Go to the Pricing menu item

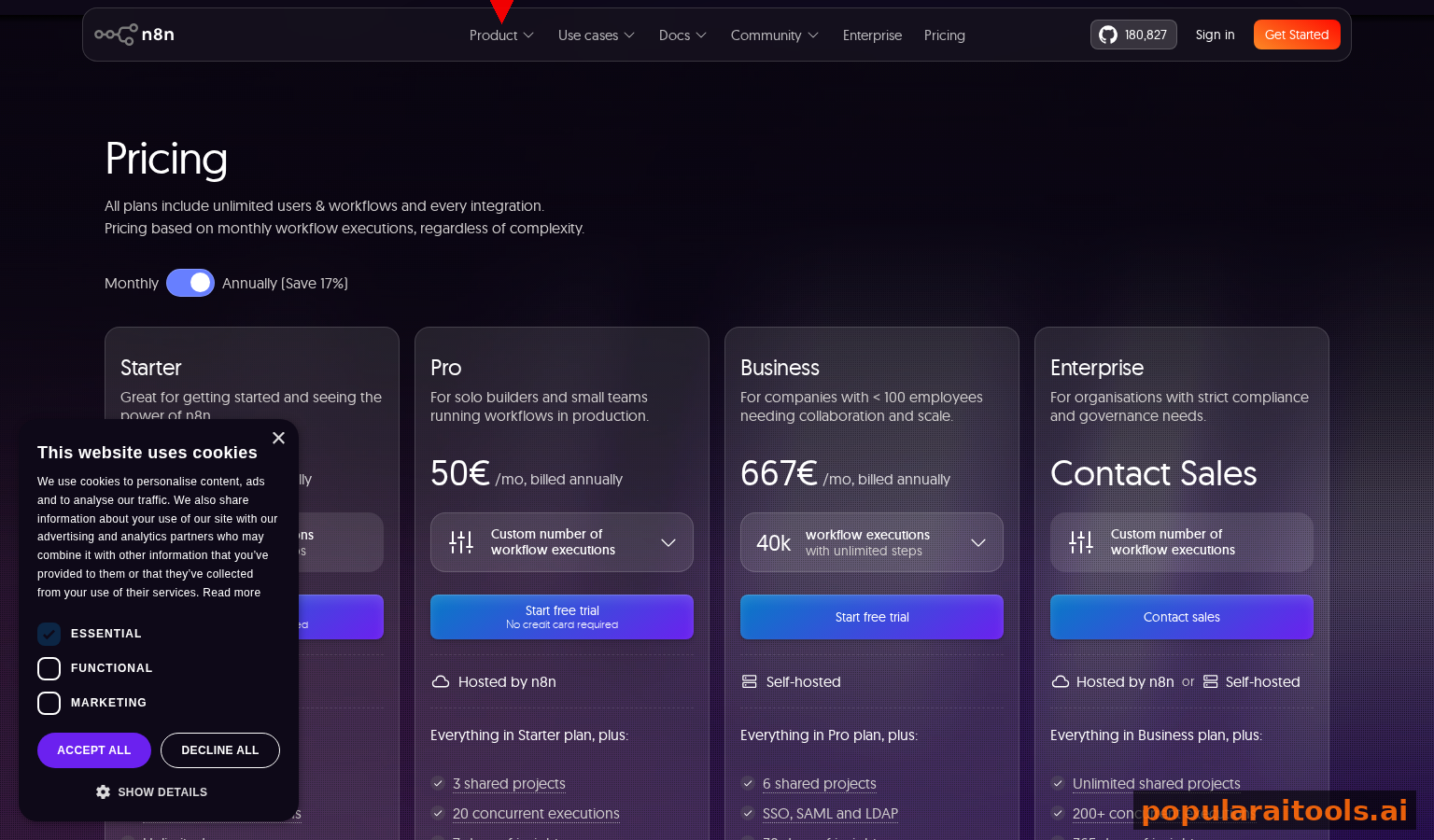pos(944,35)
